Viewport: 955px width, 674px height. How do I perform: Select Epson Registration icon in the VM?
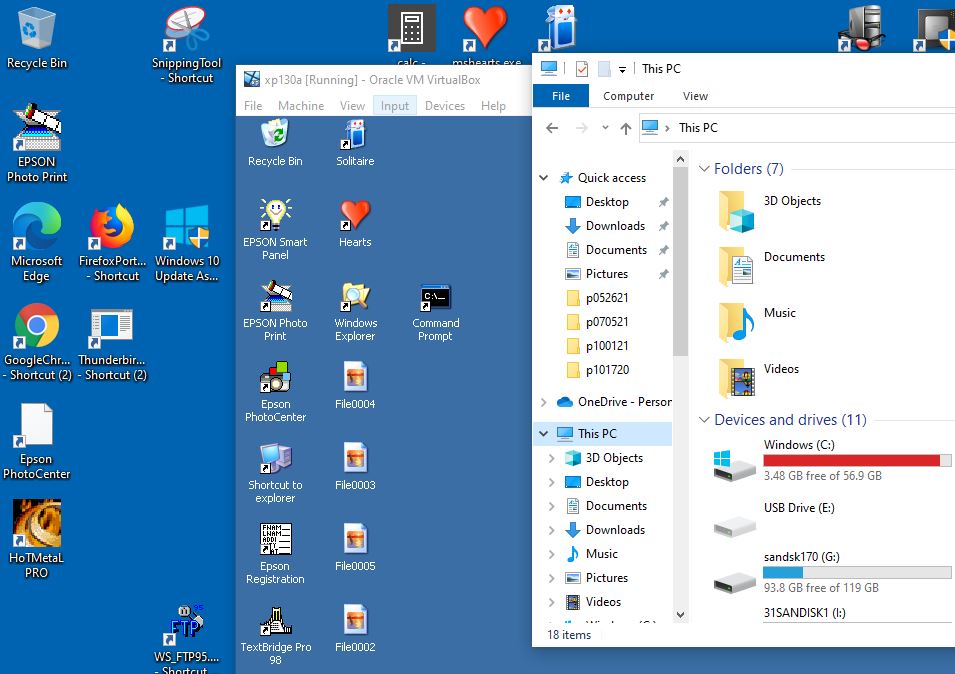[275, 553]
